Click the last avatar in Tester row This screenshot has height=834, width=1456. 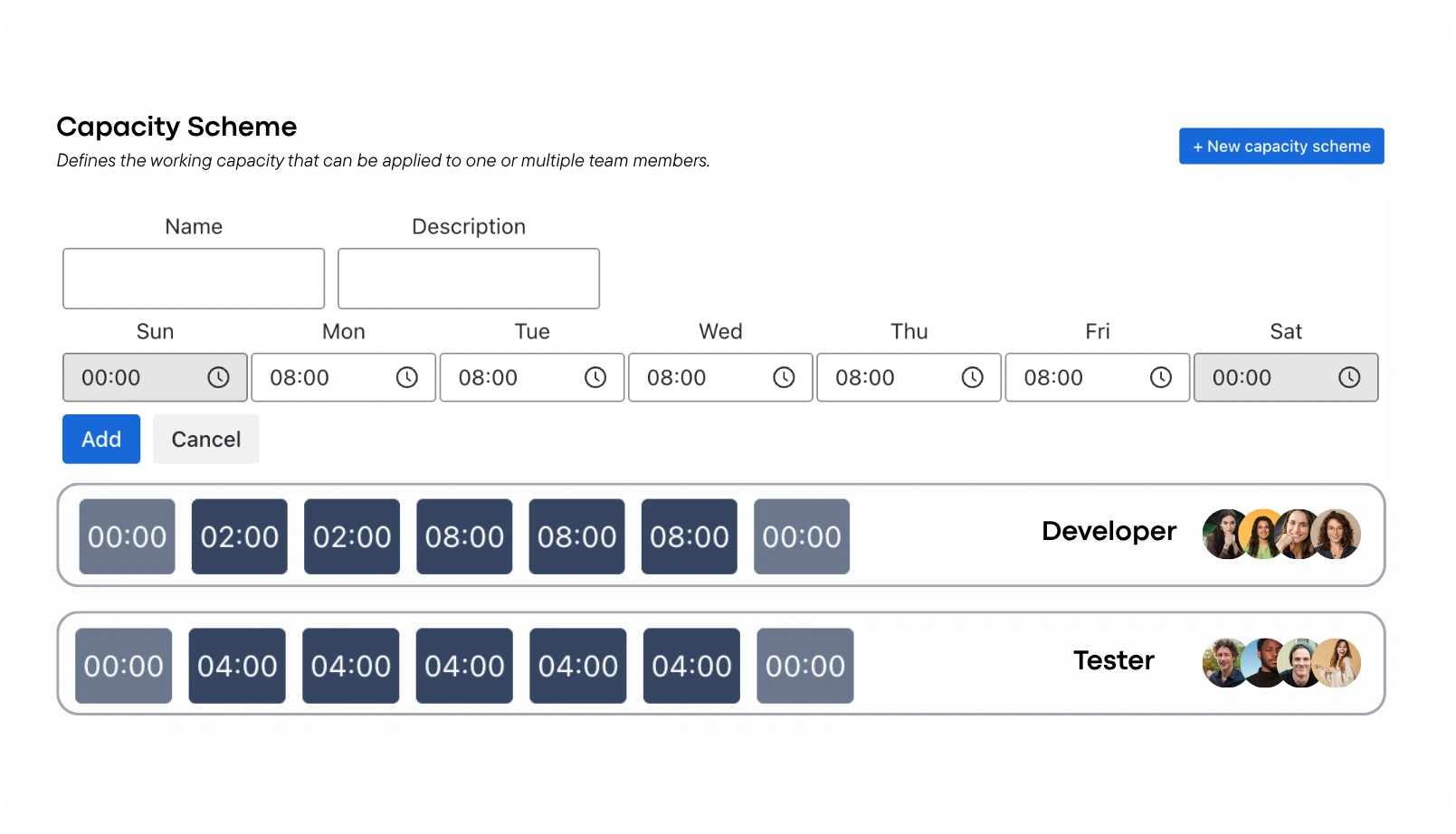1337,663
